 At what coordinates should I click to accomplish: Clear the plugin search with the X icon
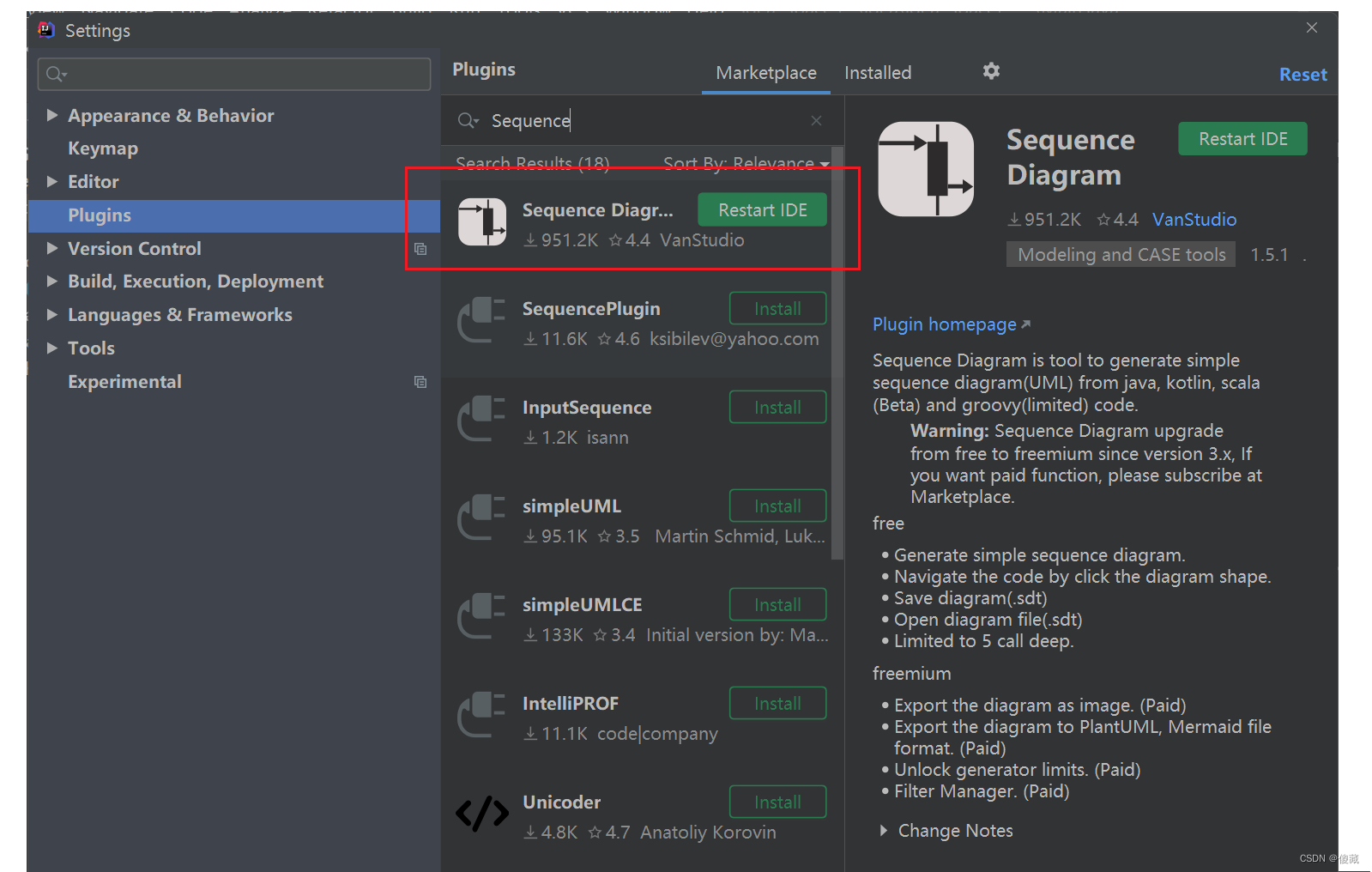pyautogui.click(x=816, y=121)
